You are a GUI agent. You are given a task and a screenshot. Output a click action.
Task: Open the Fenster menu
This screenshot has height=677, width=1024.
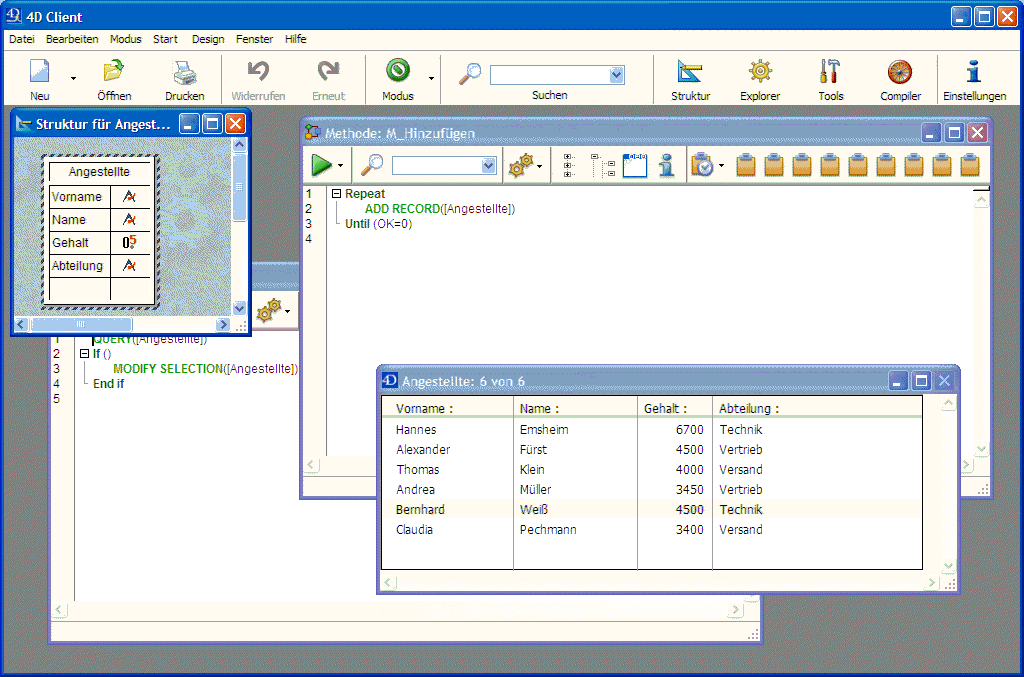(x=254, y=39)
